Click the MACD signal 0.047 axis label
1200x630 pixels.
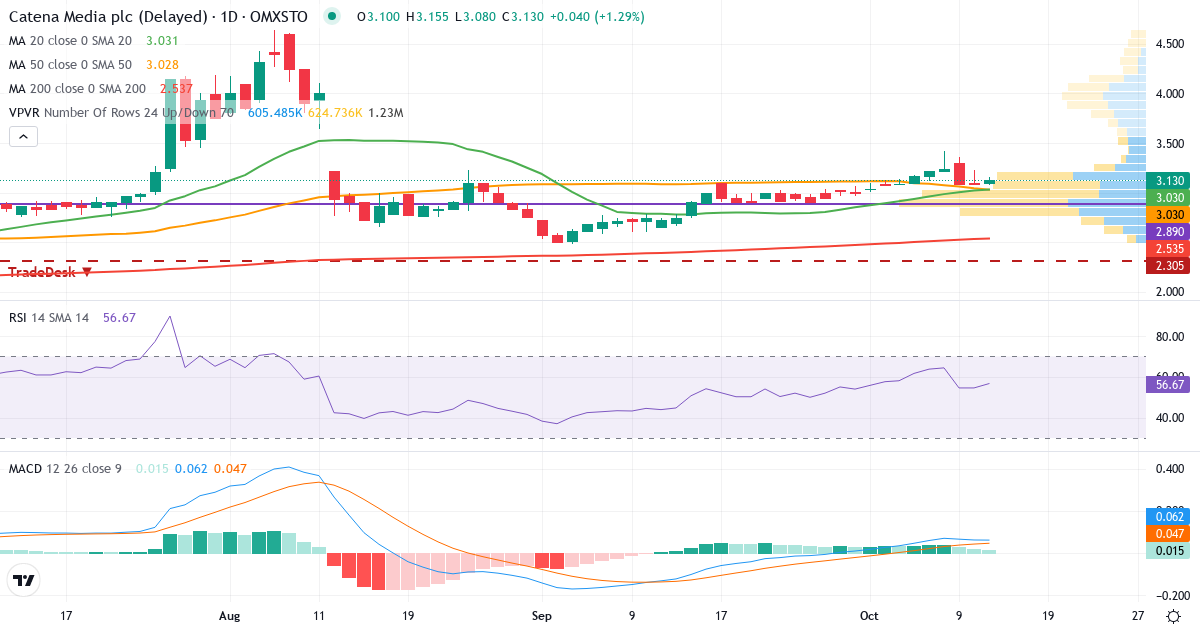pyautogui.click(x=1169, y=534)
